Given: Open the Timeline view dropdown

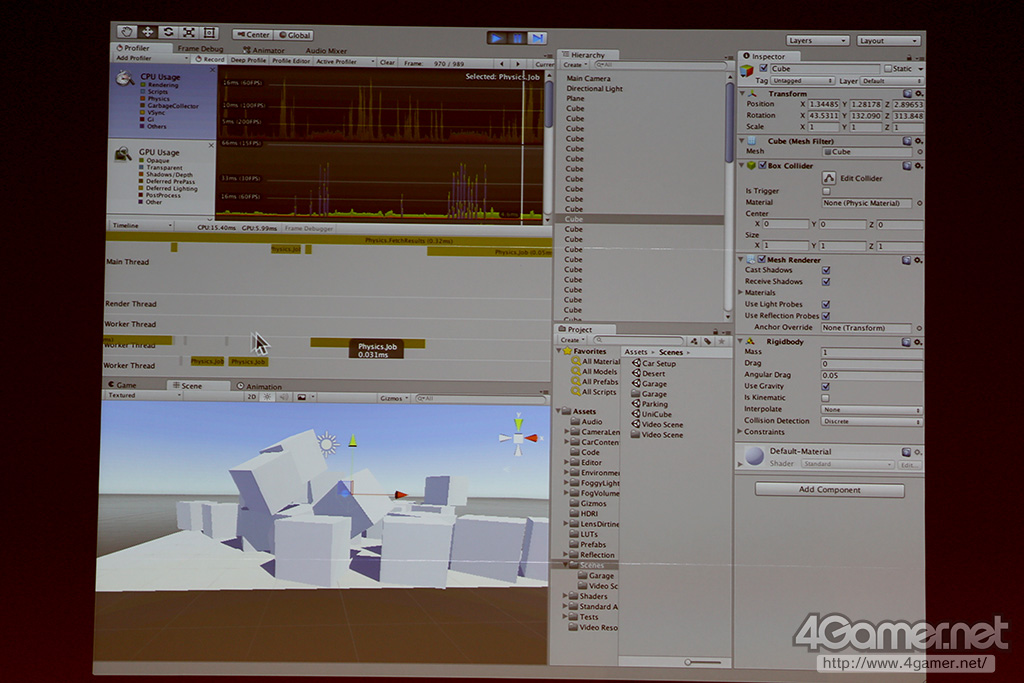Looking at the screenshot, I should (x=141, y=225).
